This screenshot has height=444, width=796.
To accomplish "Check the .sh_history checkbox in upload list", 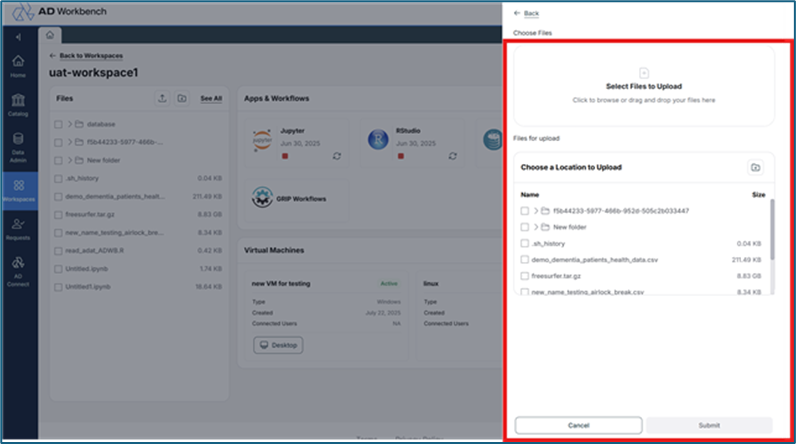I will (x=525, y=243).
